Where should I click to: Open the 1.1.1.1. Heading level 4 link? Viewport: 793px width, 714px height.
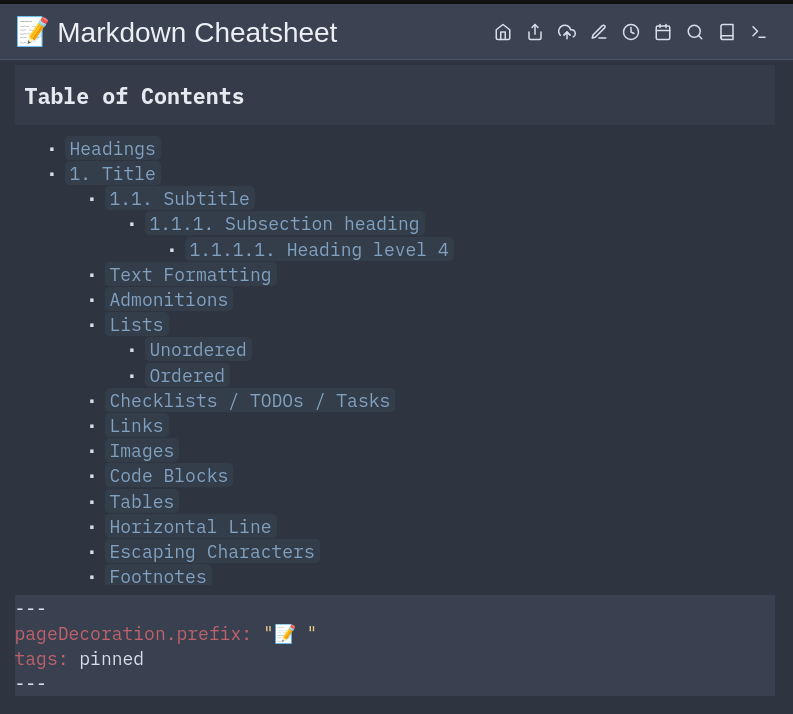tap(319, 250)
